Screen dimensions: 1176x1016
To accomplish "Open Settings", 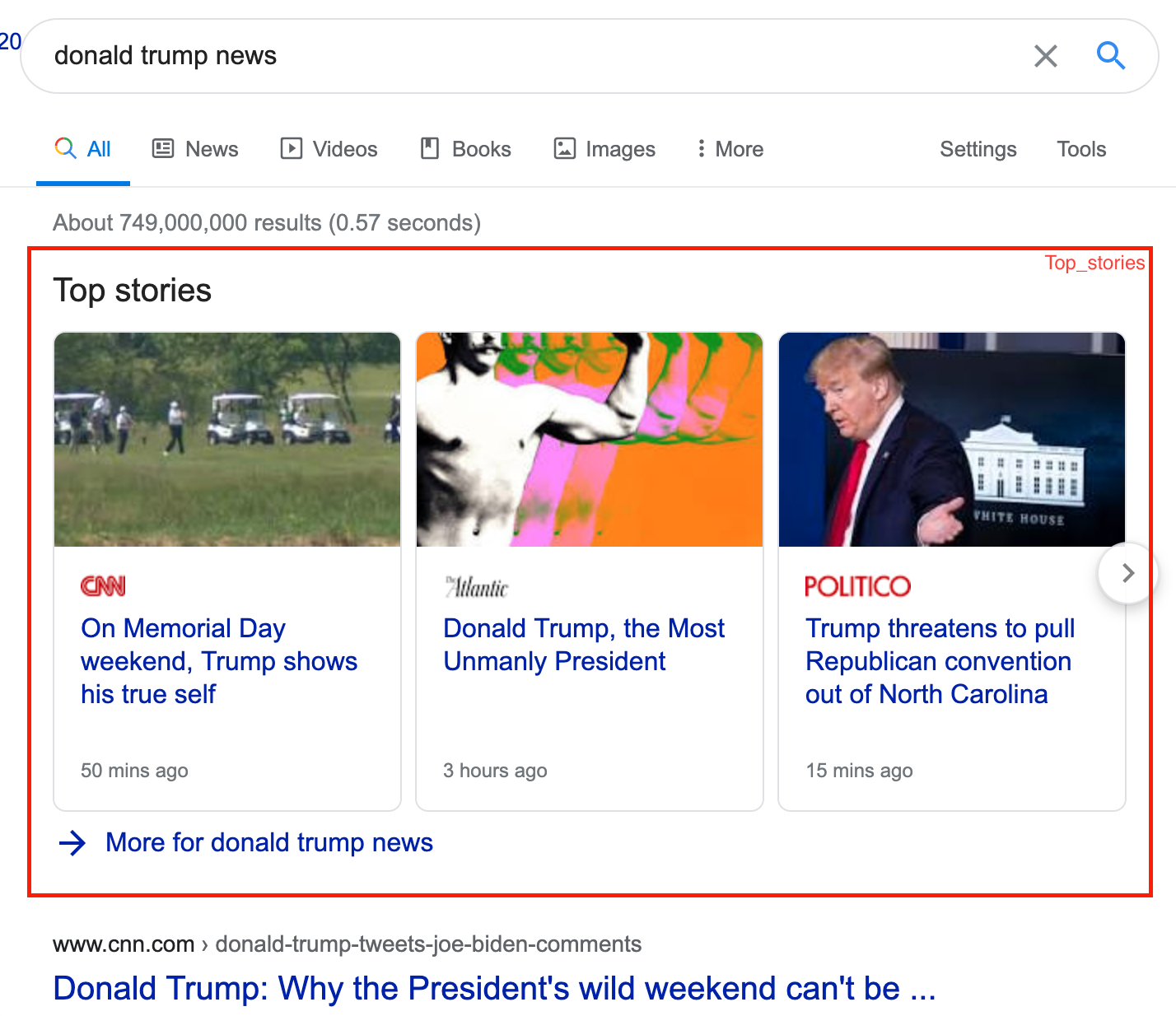I will coord(978,149).
